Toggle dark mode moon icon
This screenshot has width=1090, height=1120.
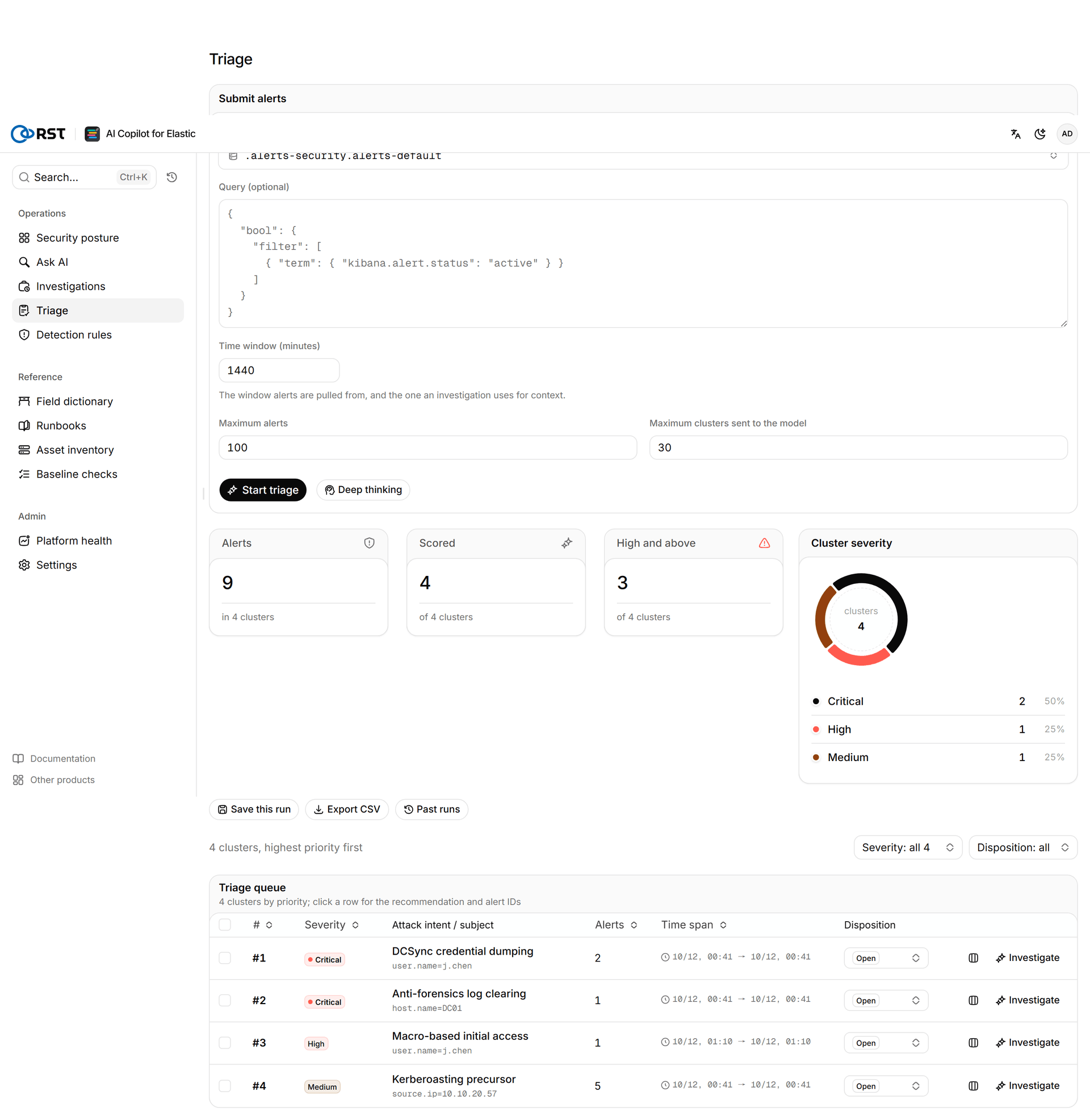click(x=1040, y=134)
